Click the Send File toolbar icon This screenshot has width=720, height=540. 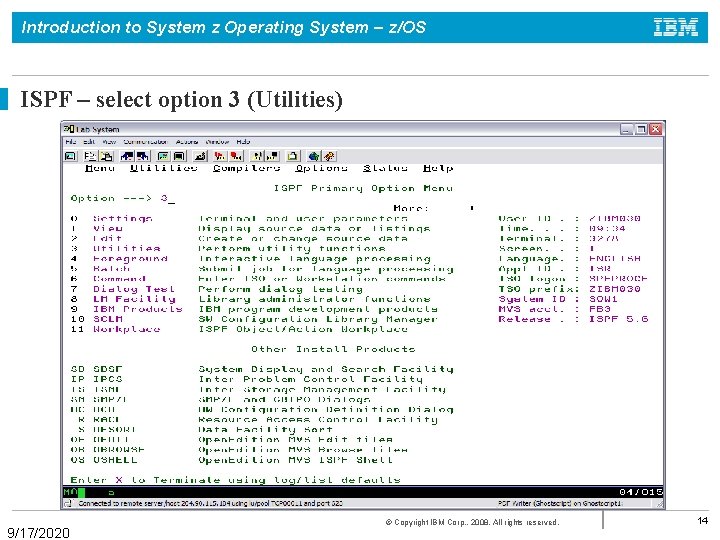pyautogui.click(x=127, y=156)
